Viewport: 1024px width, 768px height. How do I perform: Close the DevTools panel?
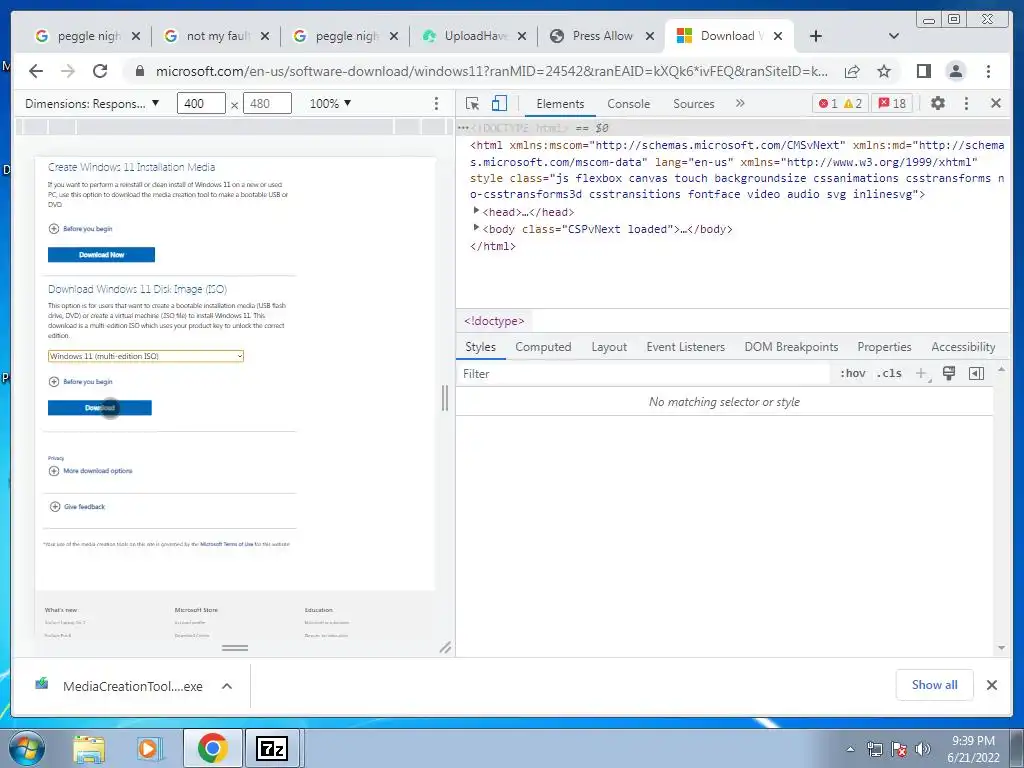tap(996, 103)
